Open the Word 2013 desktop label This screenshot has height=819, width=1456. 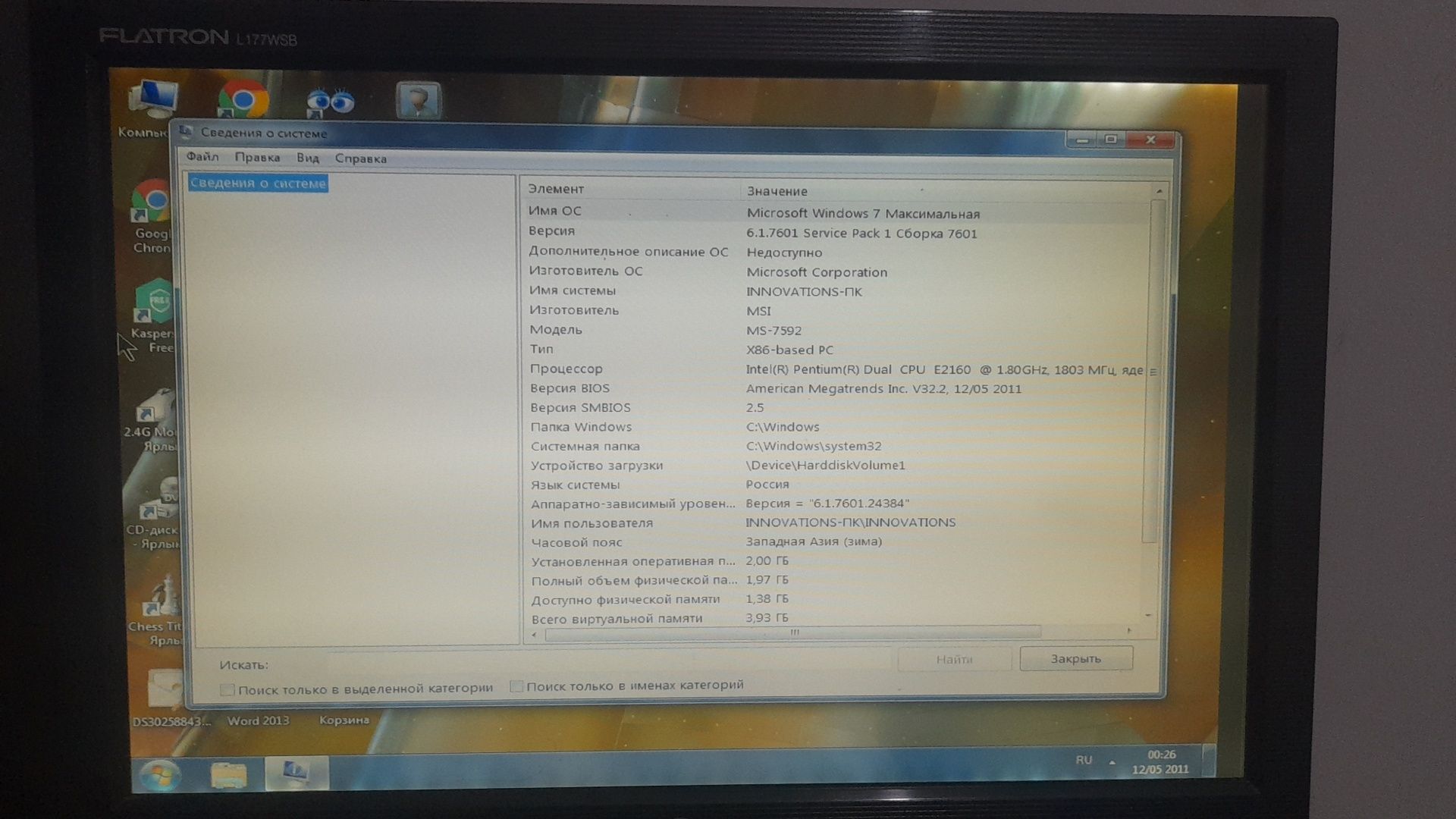pos(258,720)
